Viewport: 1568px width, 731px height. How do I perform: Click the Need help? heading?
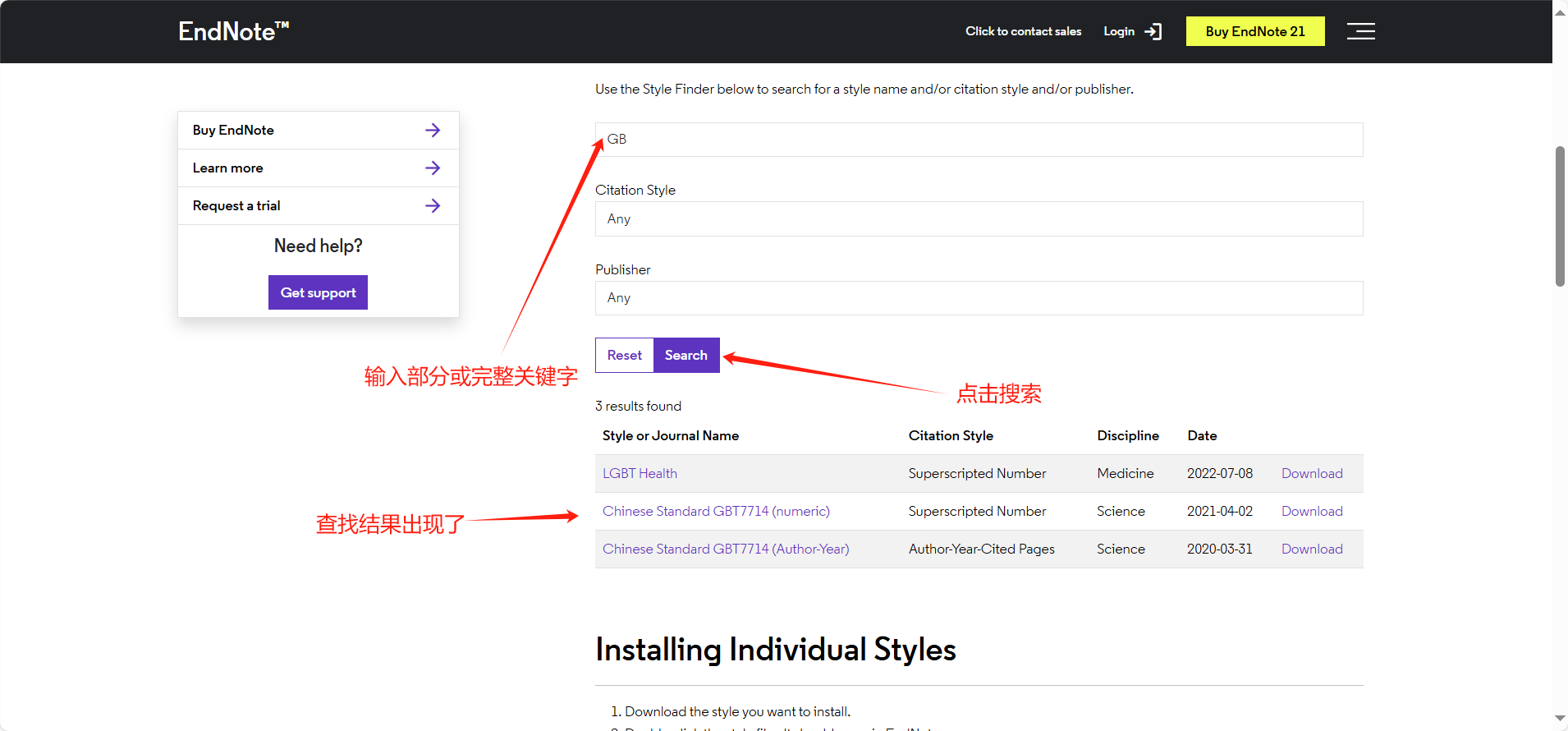tap(319, 246)
